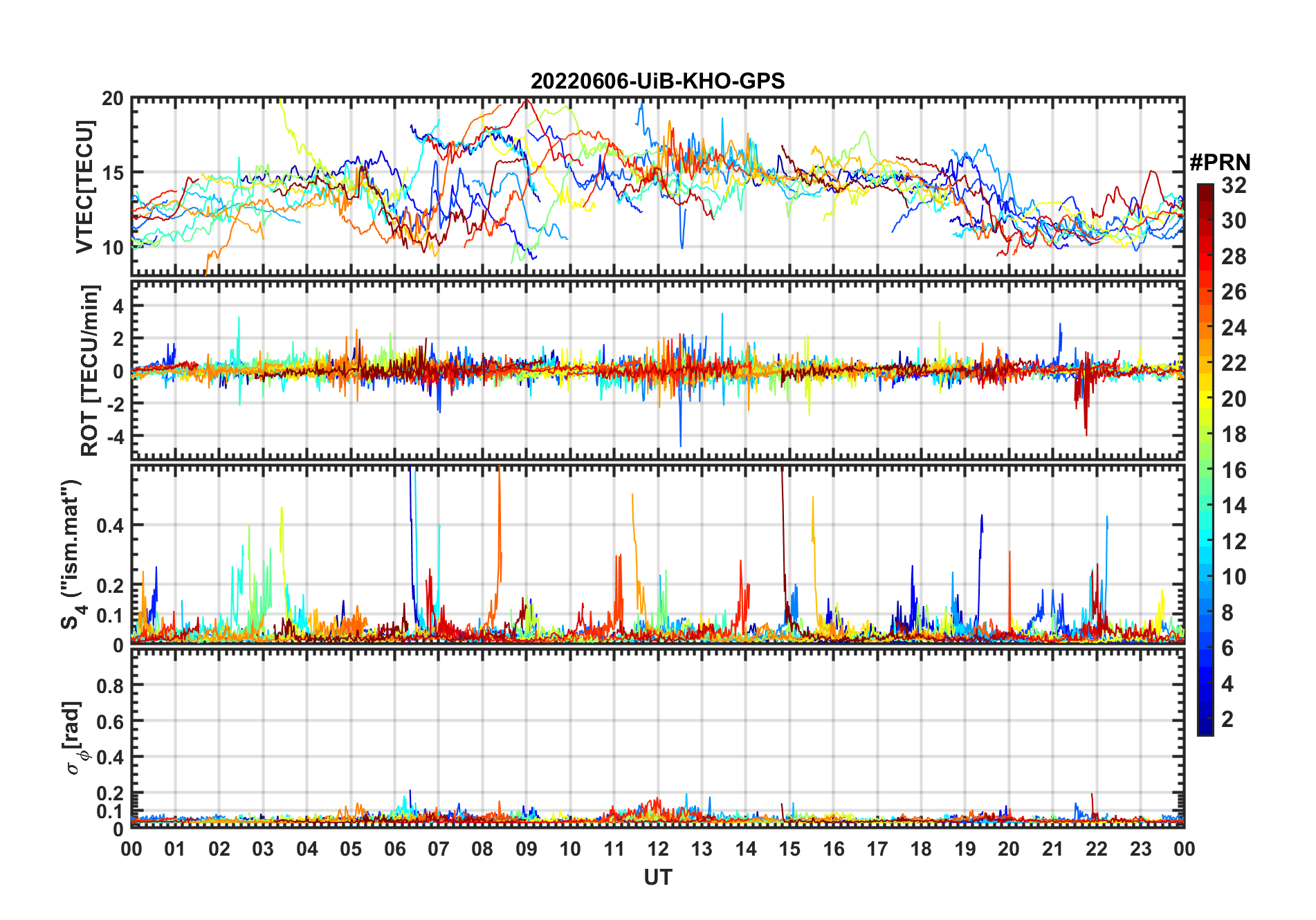
Task: Click the "13" hour tick on UT axis
Action: coord(702,849)
